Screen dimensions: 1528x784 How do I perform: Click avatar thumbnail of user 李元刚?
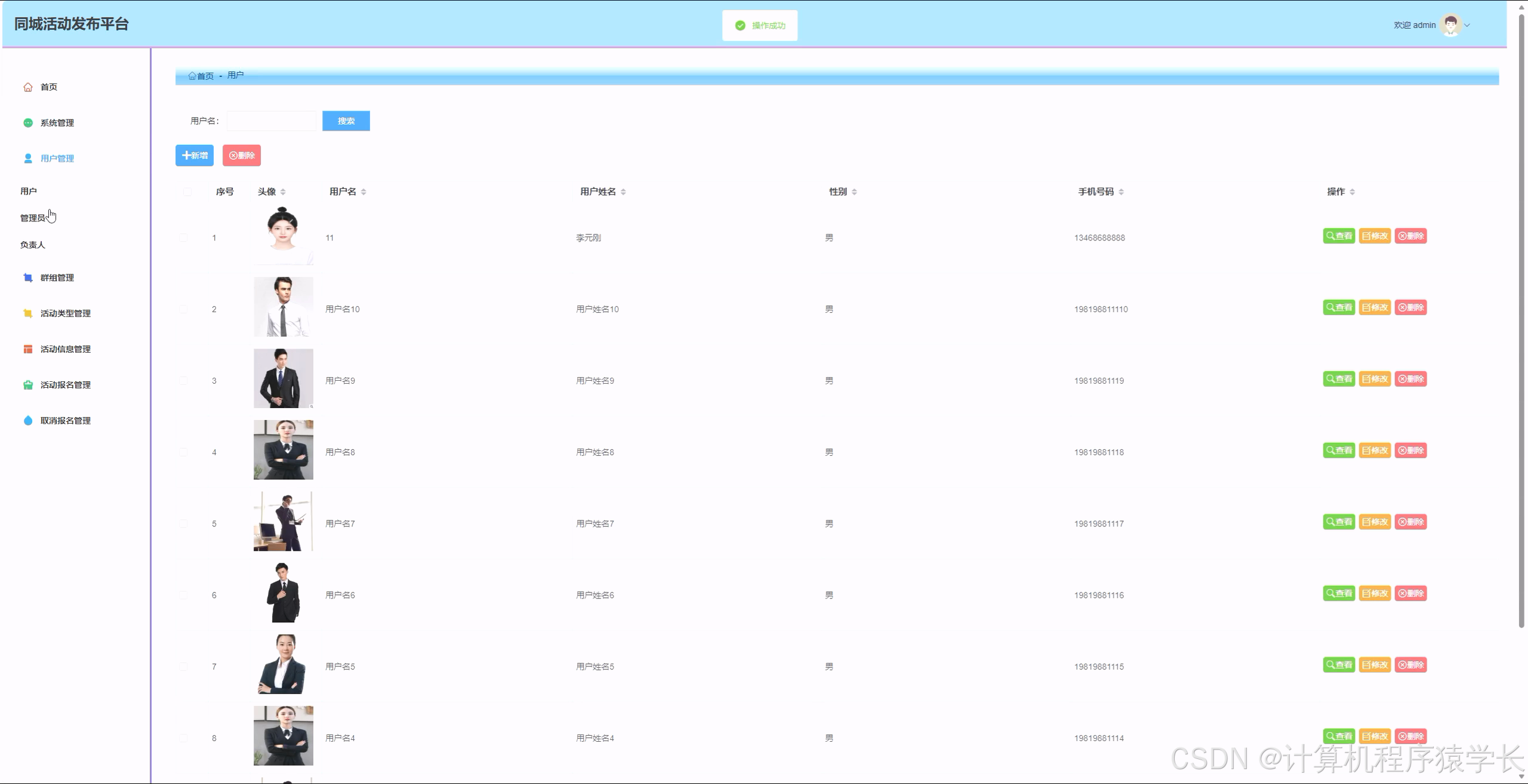[x=284, y=235]
